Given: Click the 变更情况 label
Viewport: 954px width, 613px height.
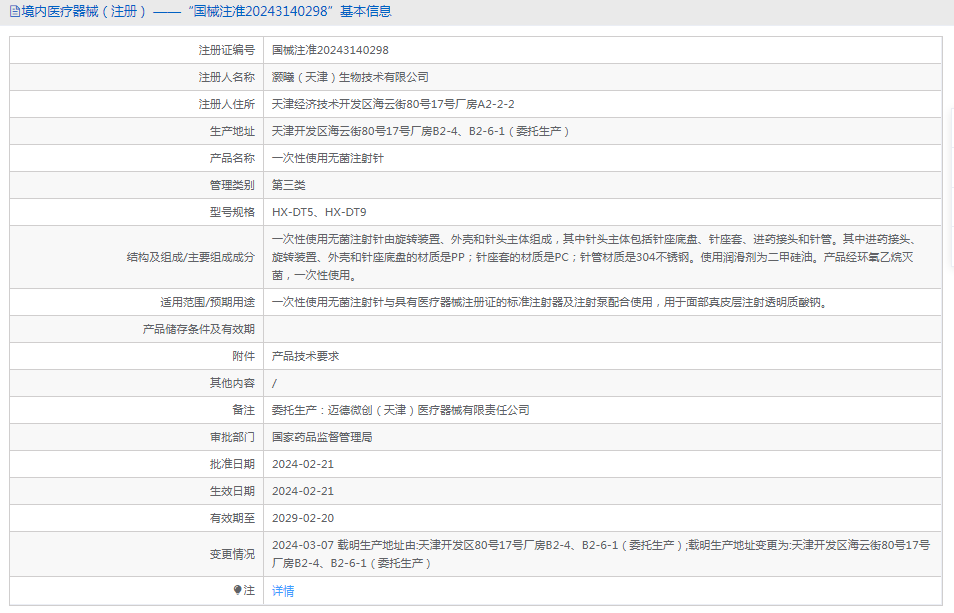Looking at the screenshot, I should point(232,554).
